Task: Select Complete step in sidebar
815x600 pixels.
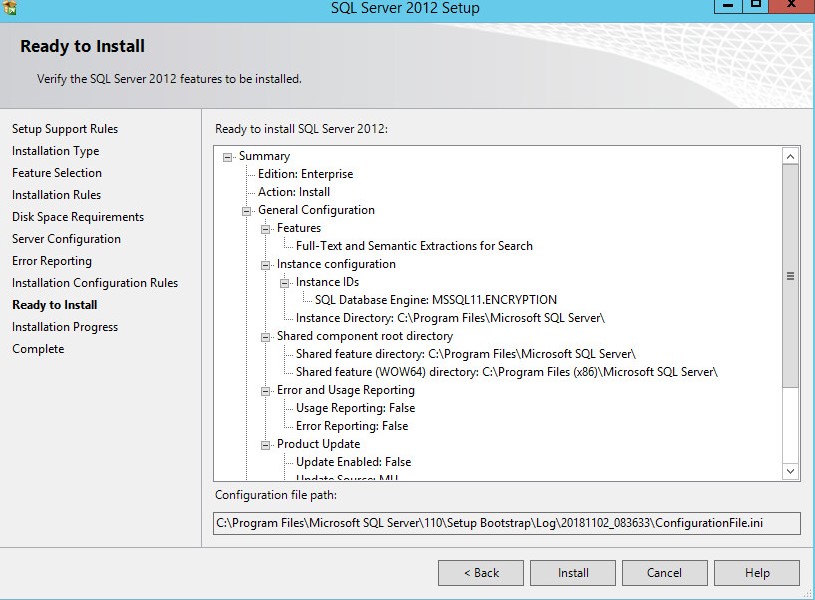Action: pyautogui.click(x=38, y=349)
